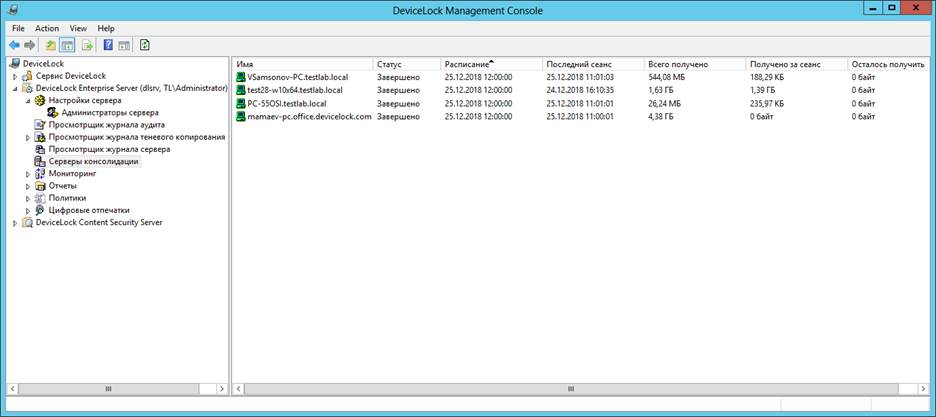Screen dimensions: 936x417
Task: Select the Просмотрщик журнала аудита tree item
Action: [x=107, y=125]
